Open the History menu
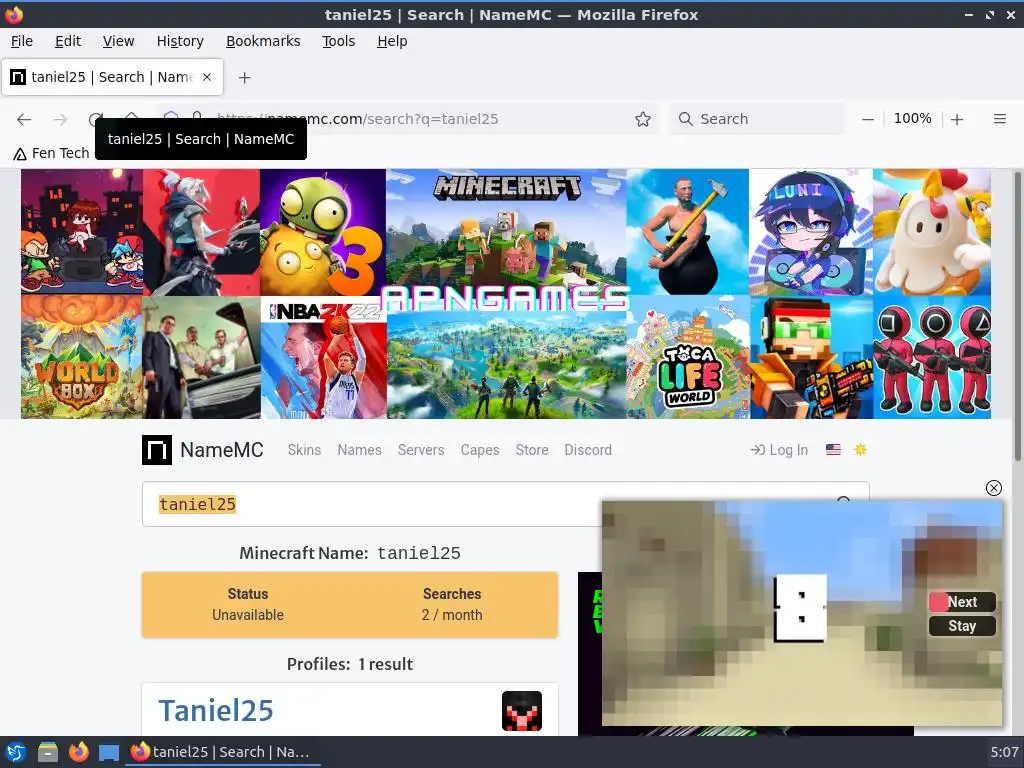Image resolution: width=1024 pixels, height=768 pixels. pos(180,41)
